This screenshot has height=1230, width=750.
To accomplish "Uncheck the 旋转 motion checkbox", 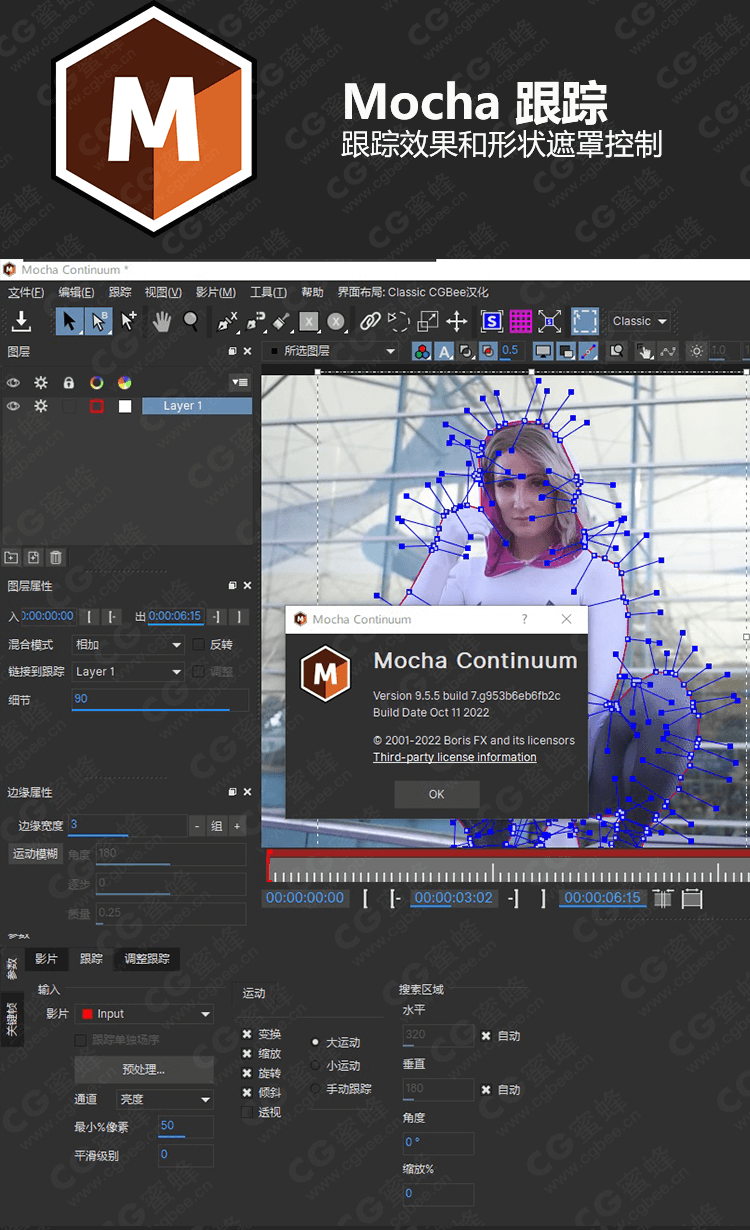I will coord(247,1073).
